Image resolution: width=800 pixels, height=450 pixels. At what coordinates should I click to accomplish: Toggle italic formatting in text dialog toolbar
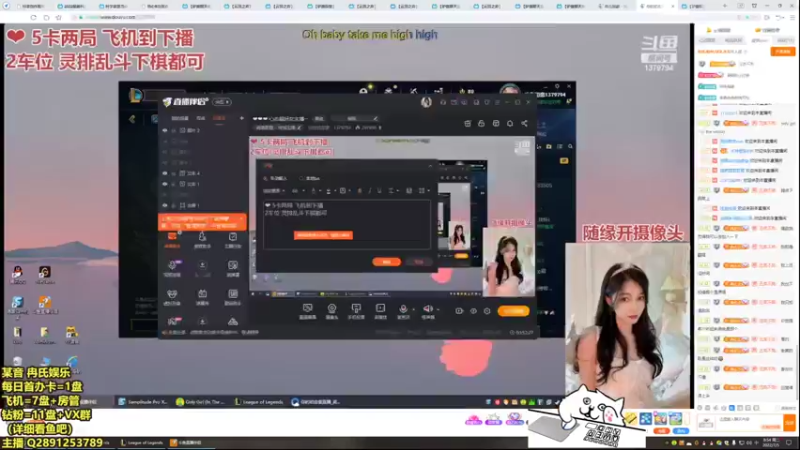click(x=369, y=191)
